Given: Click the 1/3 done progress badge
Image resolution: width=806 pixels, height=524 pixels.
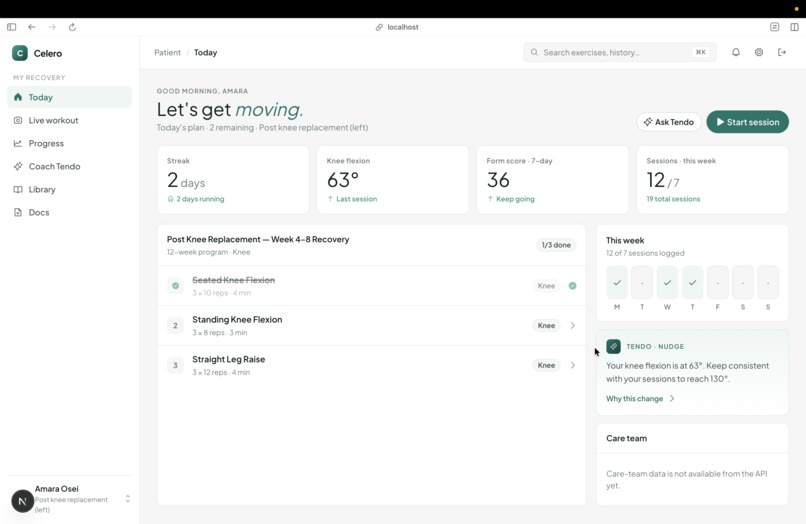Looking at the screenshot, I should tap(556, 245).
